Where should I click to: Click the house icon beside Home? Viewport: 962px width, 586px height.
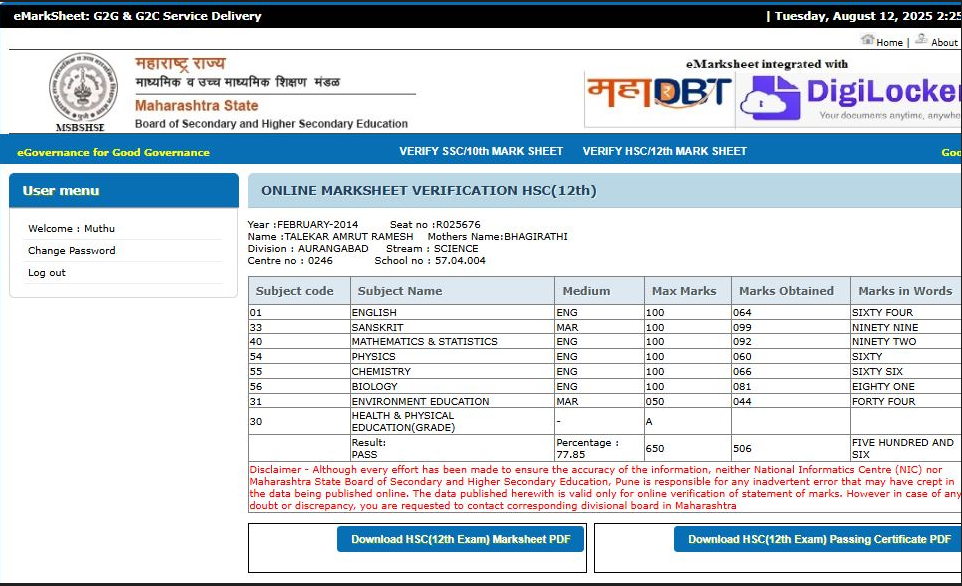click(867, 40)
